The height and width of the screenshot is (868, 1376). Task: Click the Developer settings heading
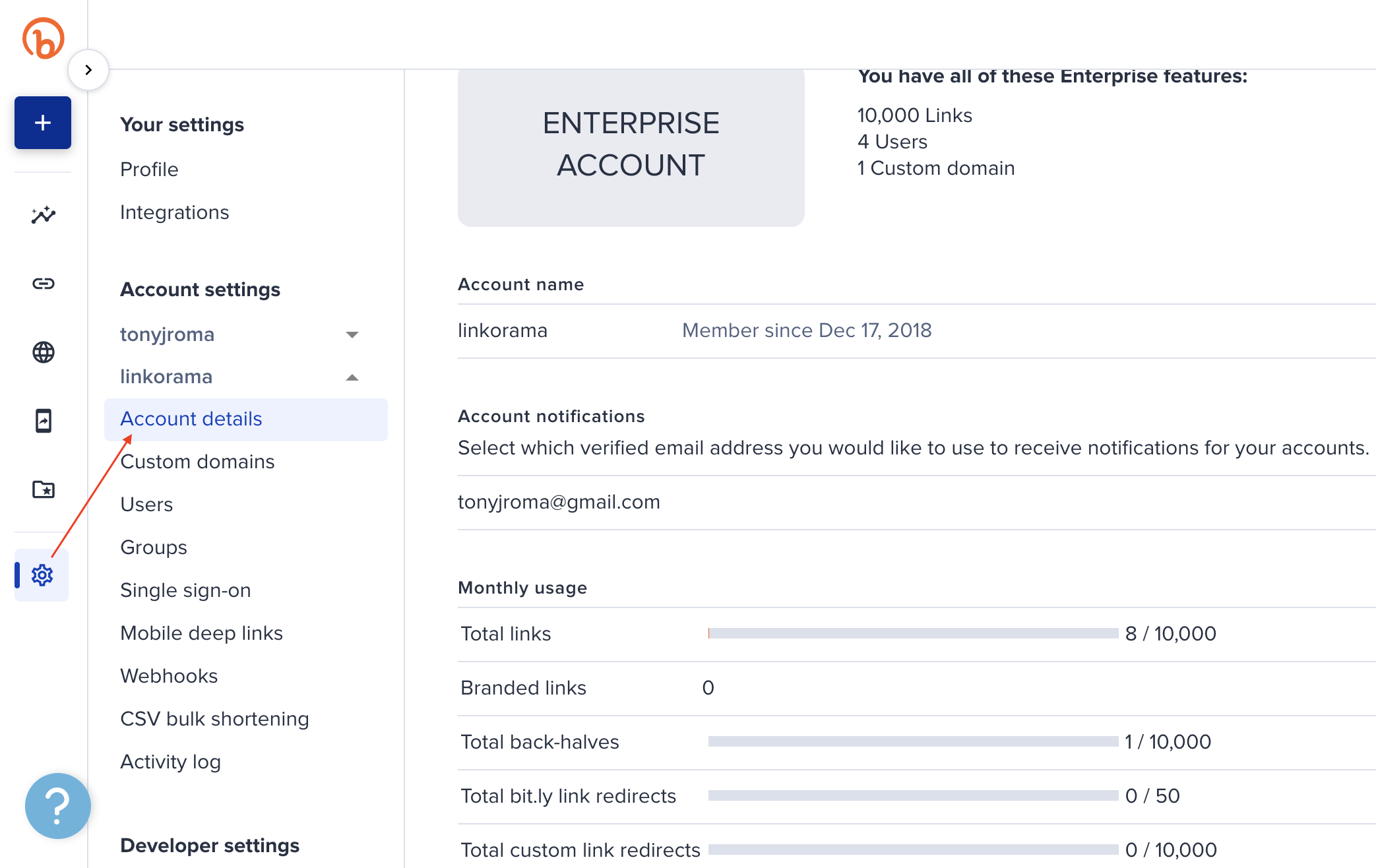210,846
